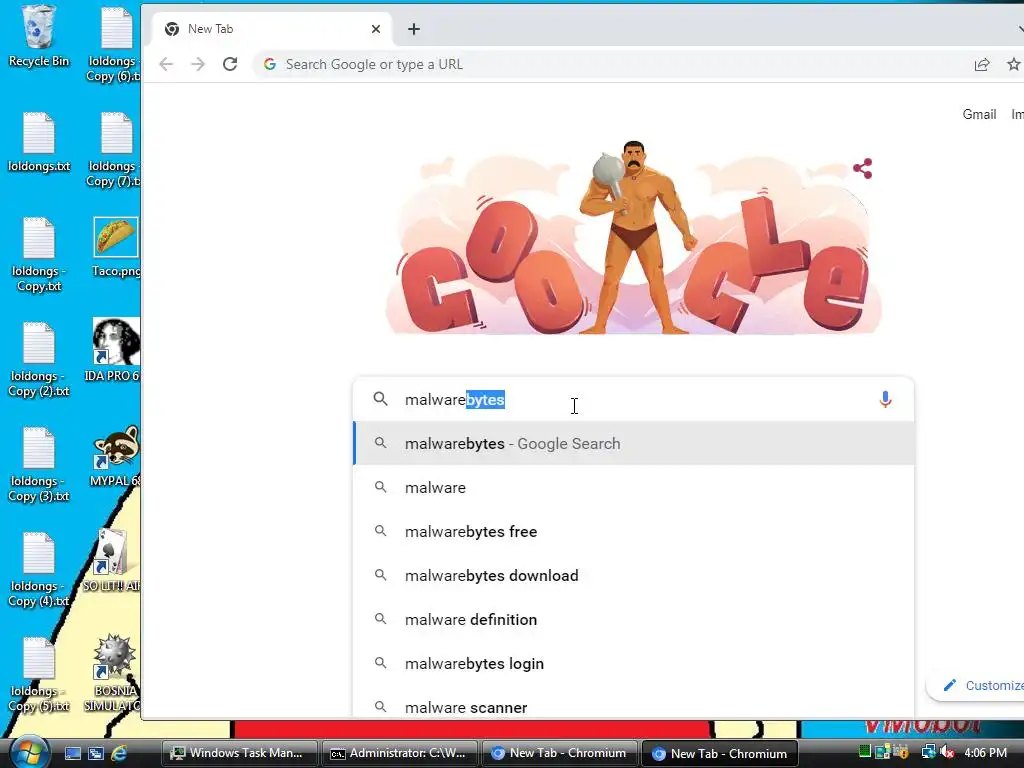Reload the current page
Image resolution: width=1024 pixels, height=768 pixels.
[x=230, y=64]
